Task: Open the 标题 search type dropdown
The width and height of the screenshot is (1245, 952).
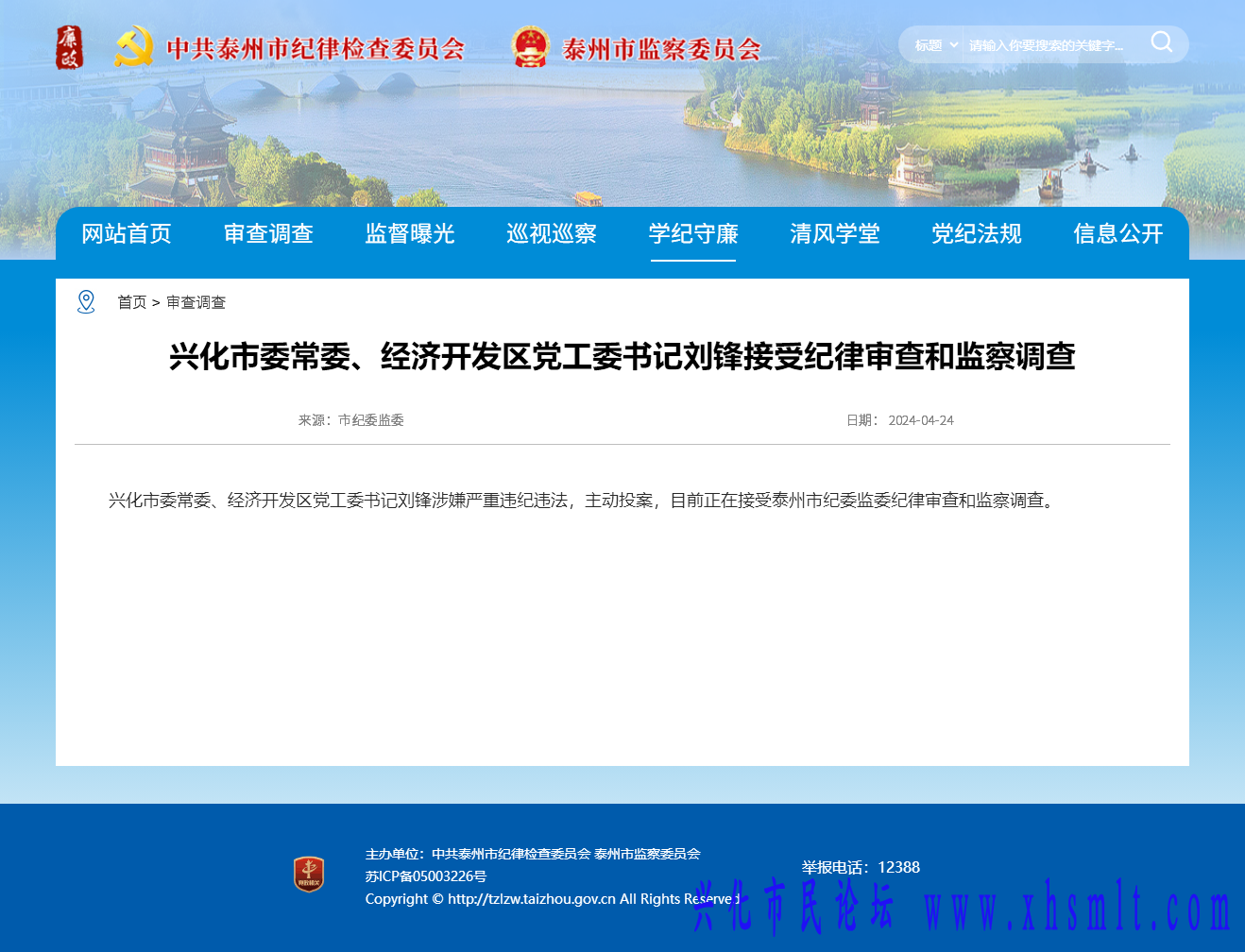Action: pyautogui.click(x=935, y=45)
